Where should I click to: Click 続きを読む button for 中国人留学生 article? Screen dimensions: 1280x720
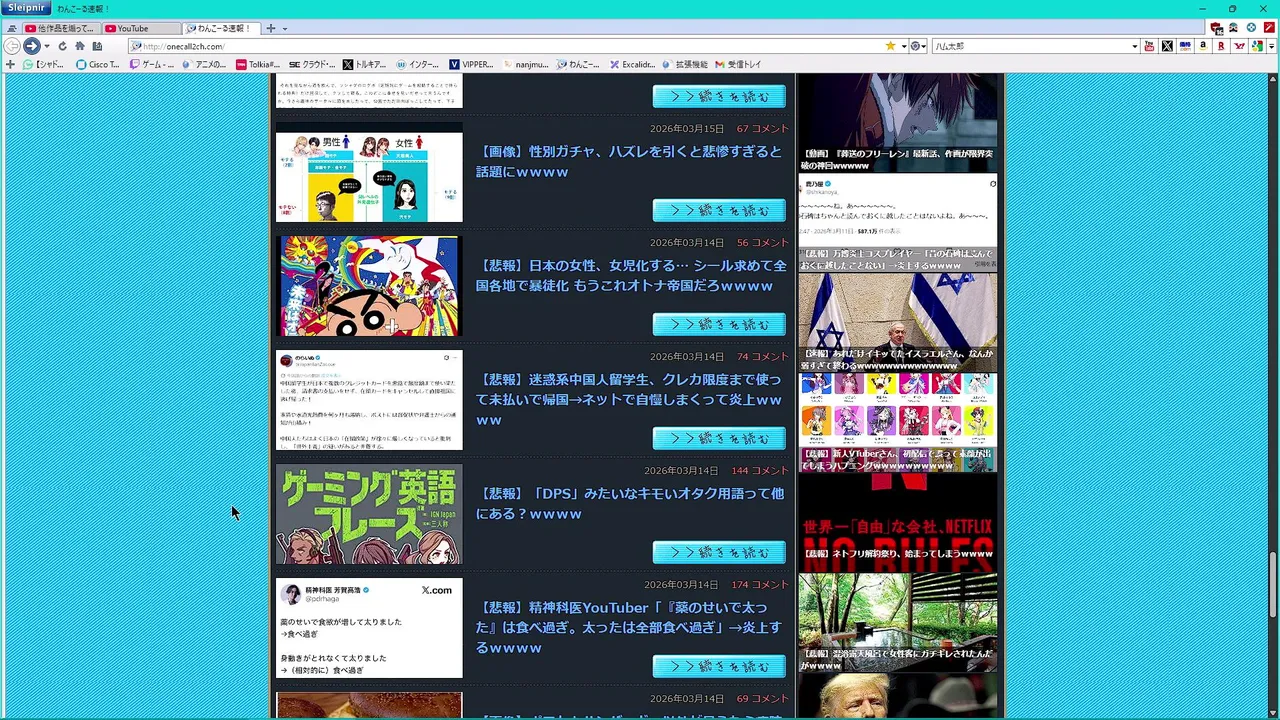(x=719, y=438)
